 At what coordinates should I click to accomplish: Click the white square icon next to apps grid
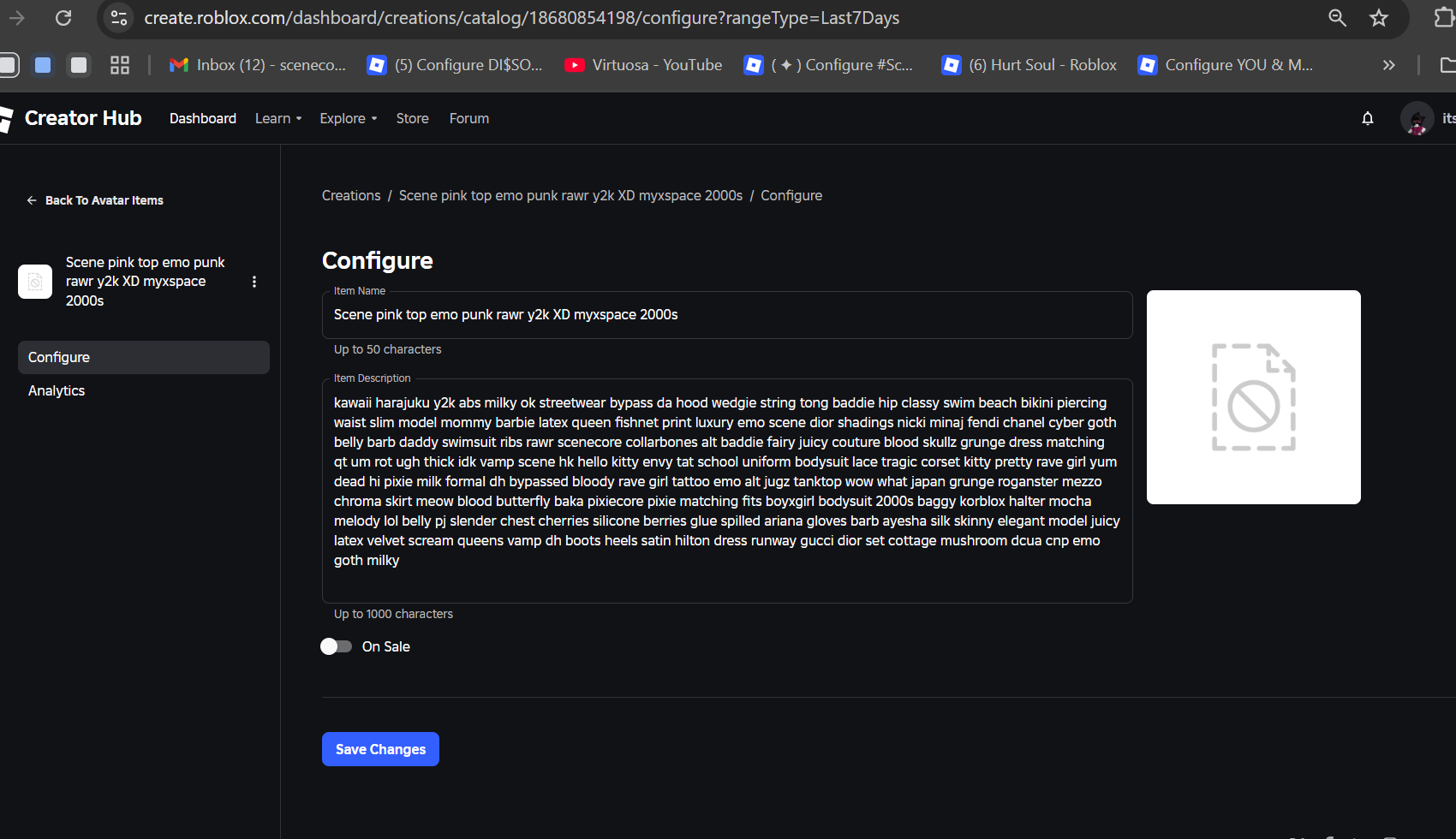(79, 65)
